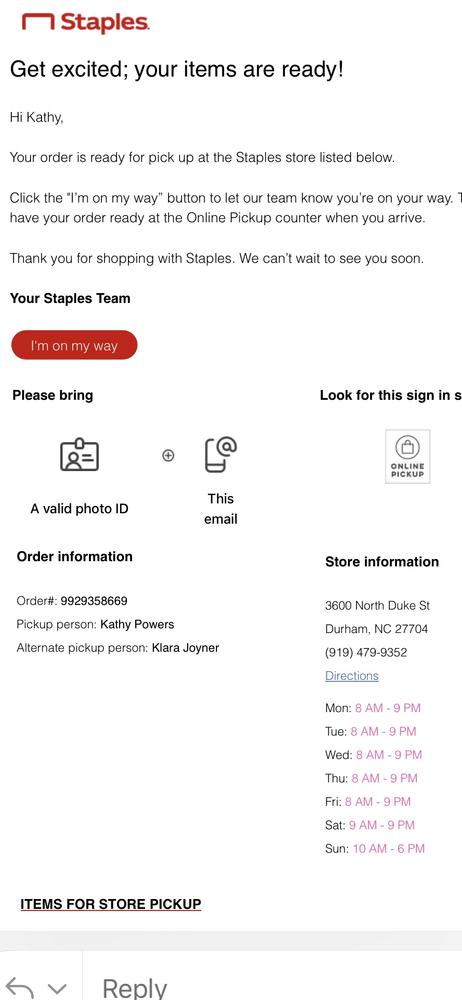Tap the phone email icon
This screenshot has width=462, height=1000.
pyautogui.click(x=221, y=455)
